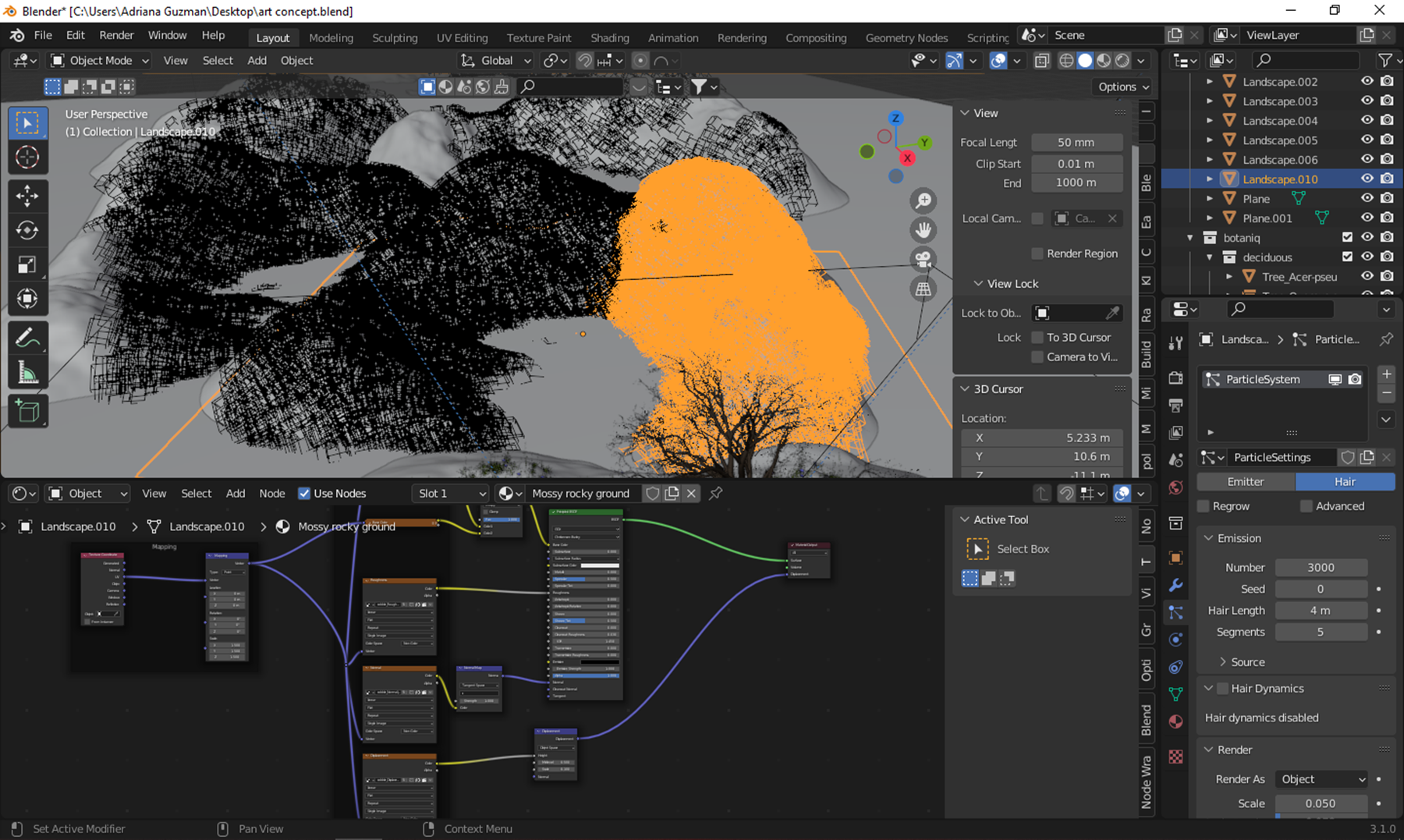Click the particle Number 3000 field
The width and height of the screenshot is (1404, 840).
1321,567
